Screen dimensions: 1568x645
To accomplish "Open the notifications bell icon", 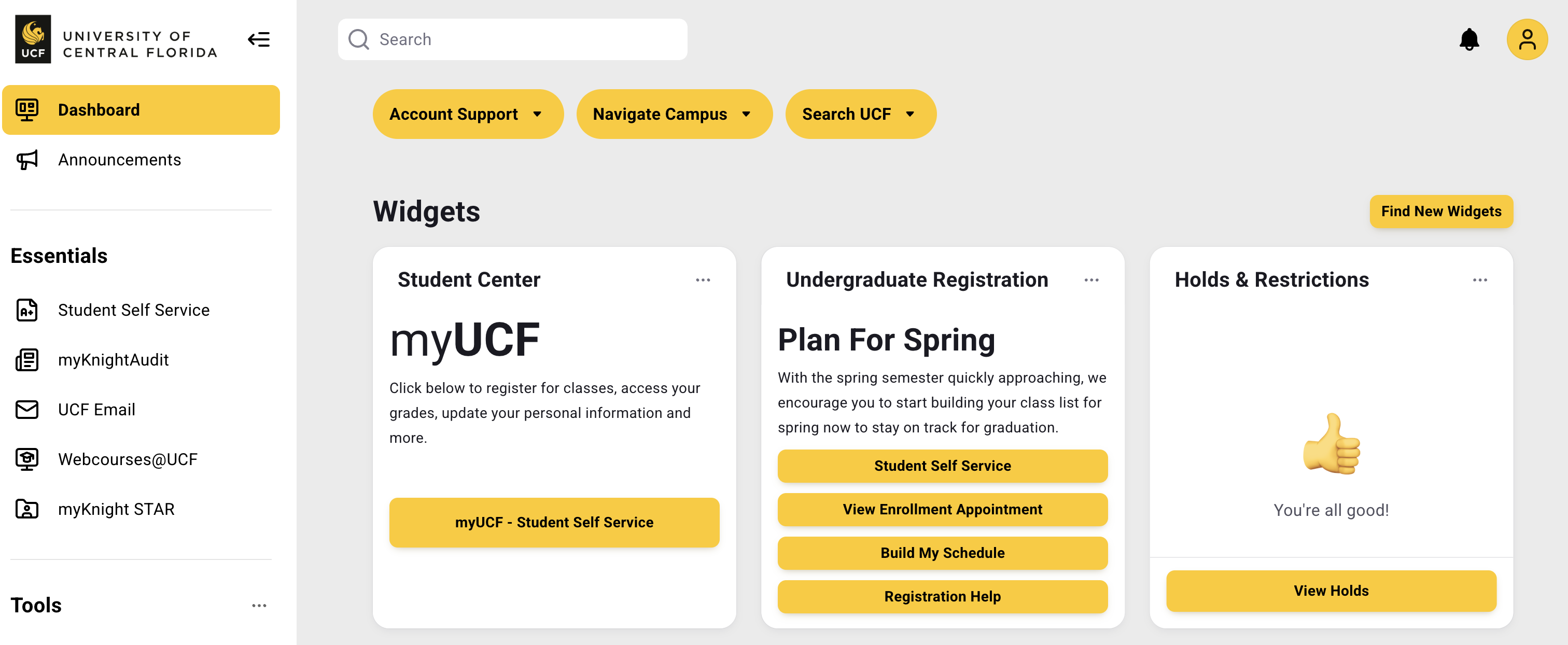I will pos(1469,39).
